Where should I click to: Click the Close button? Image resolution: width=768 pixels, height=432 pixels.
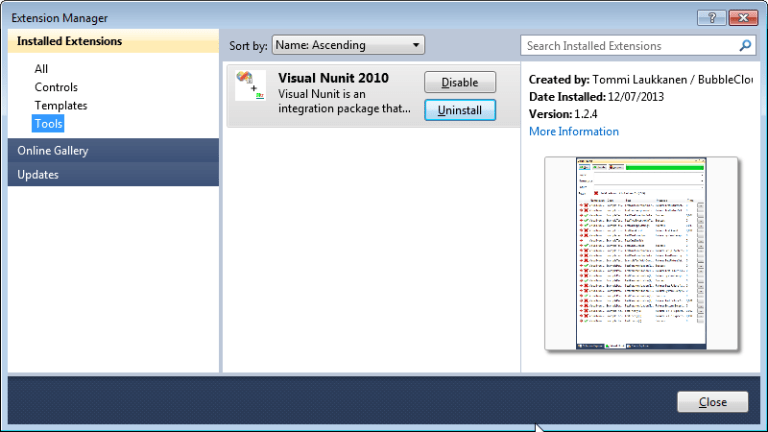point(713,402)
